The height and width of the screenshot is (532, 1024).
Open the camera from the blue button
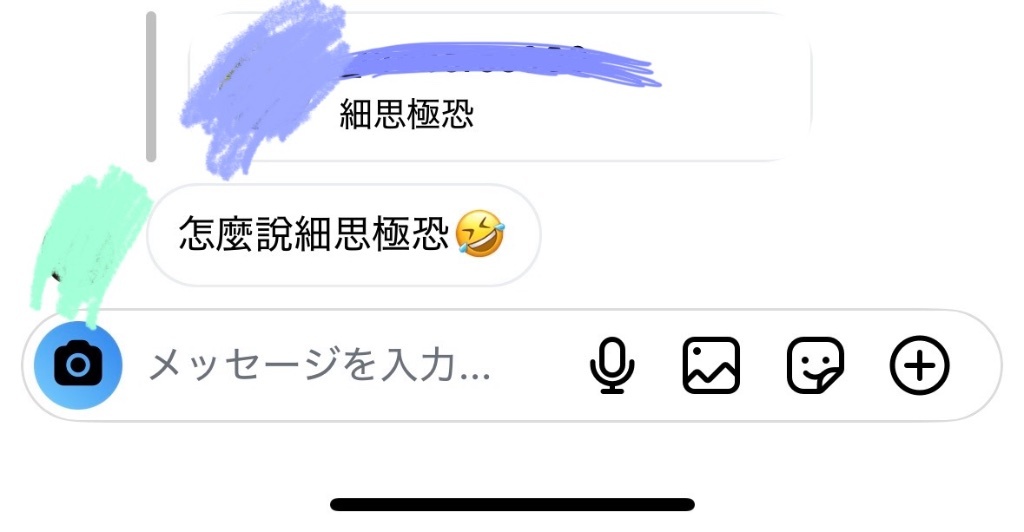[x=78, y=365]
